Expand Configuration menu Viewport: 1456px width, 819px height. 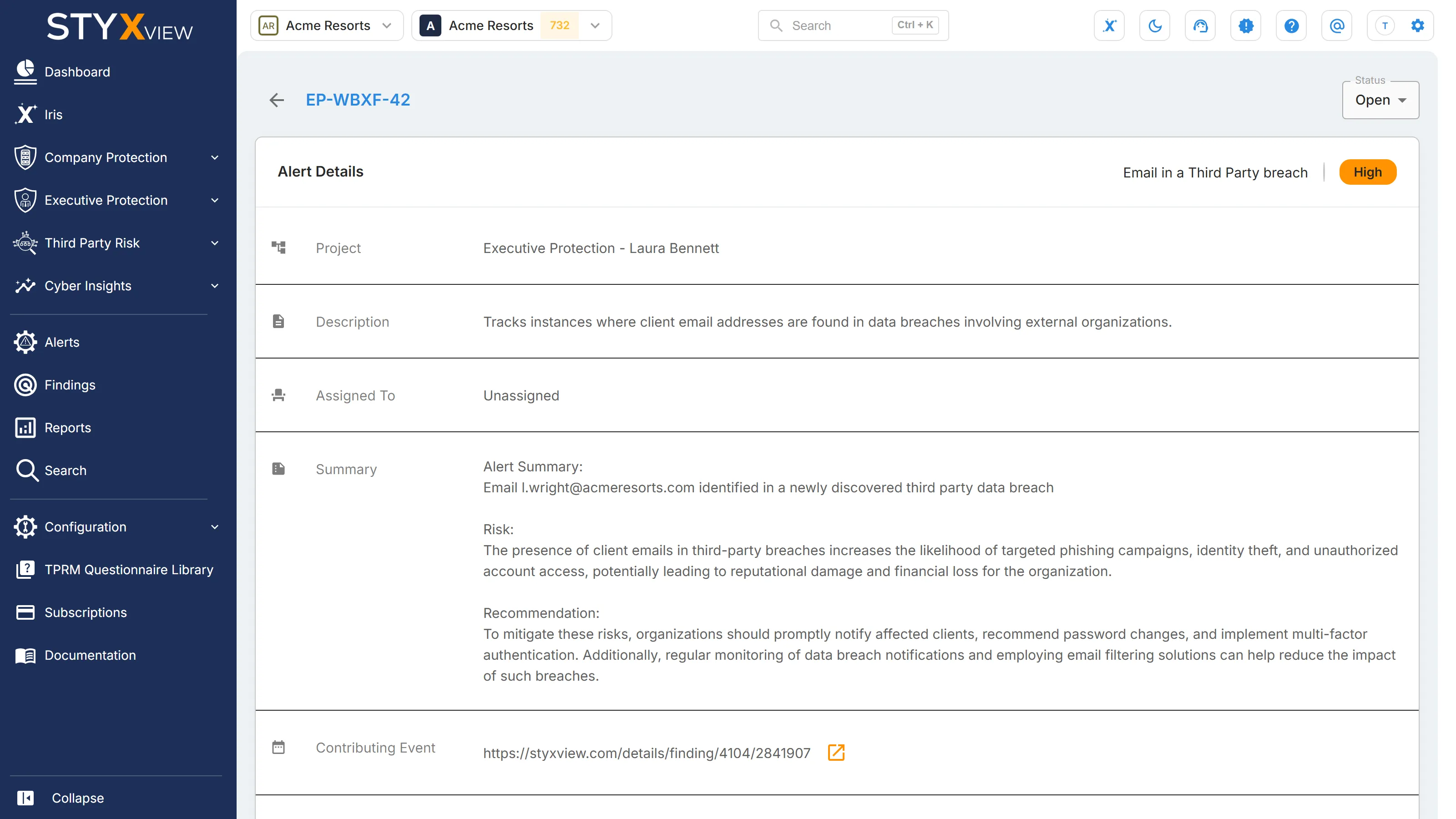(x=118, y=527)
